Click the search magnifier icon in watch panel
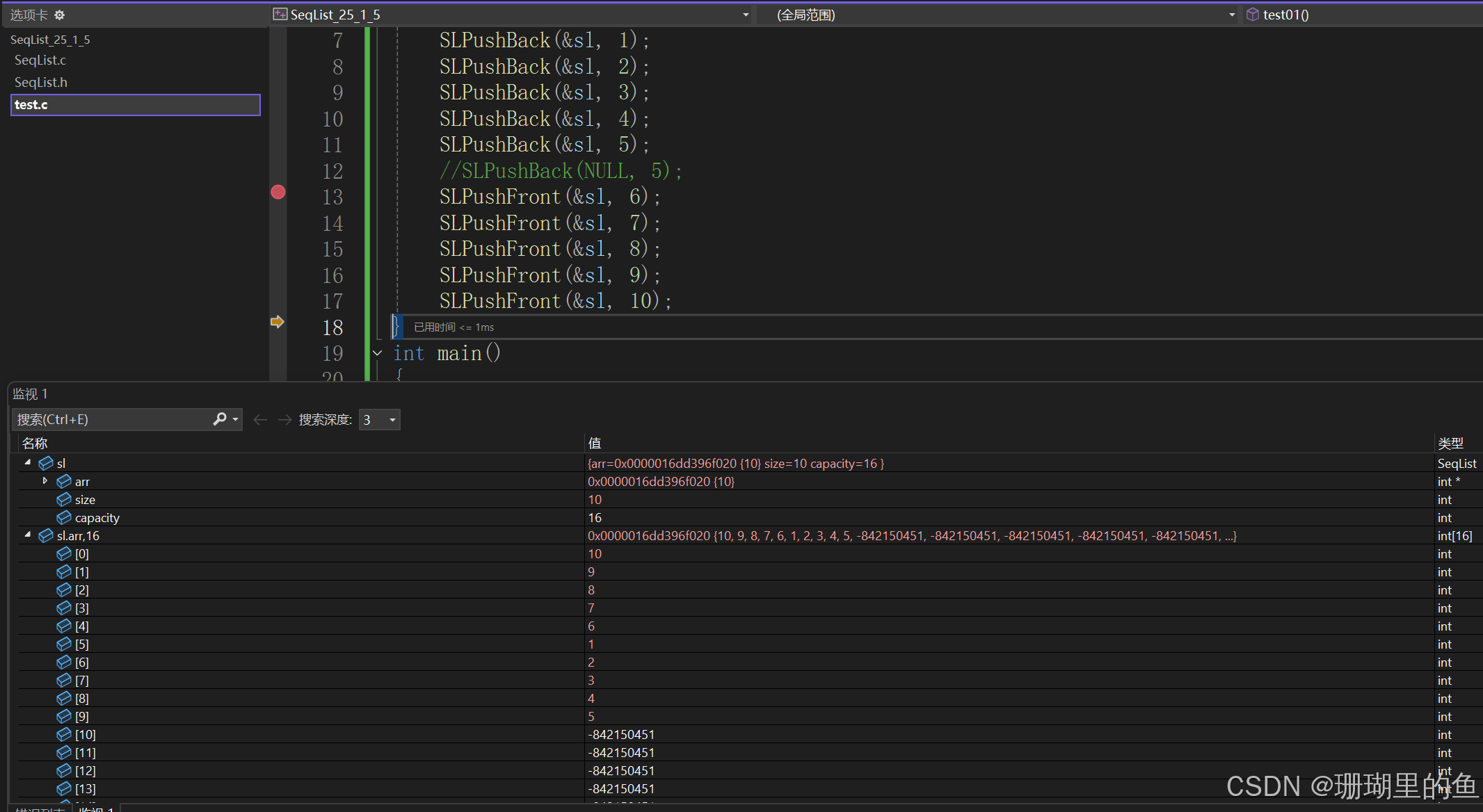 [x=220, y=419]
